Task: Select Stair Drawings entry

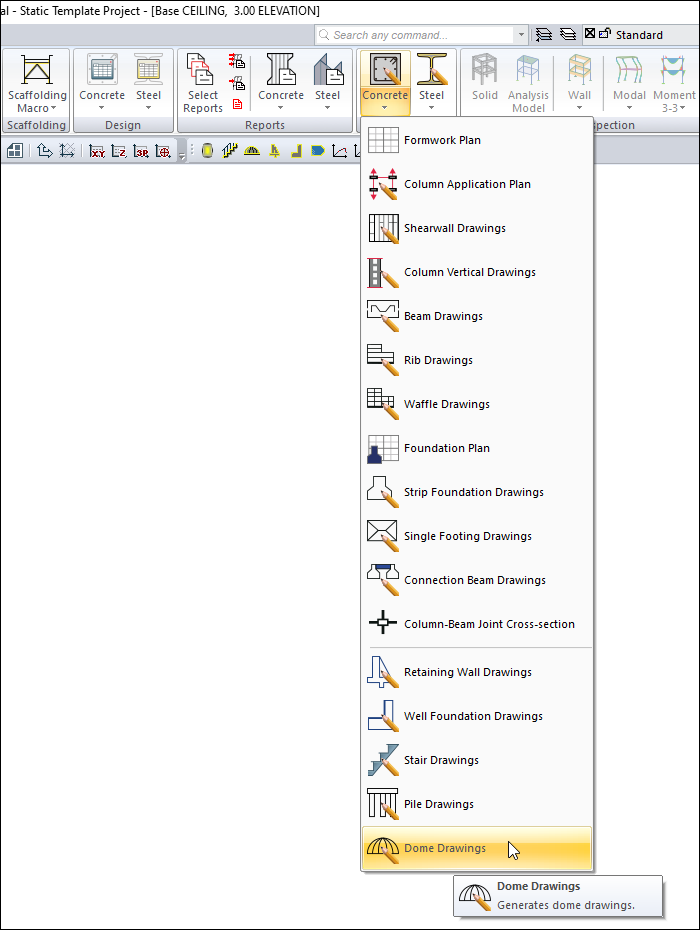Action: coord(476,760)
